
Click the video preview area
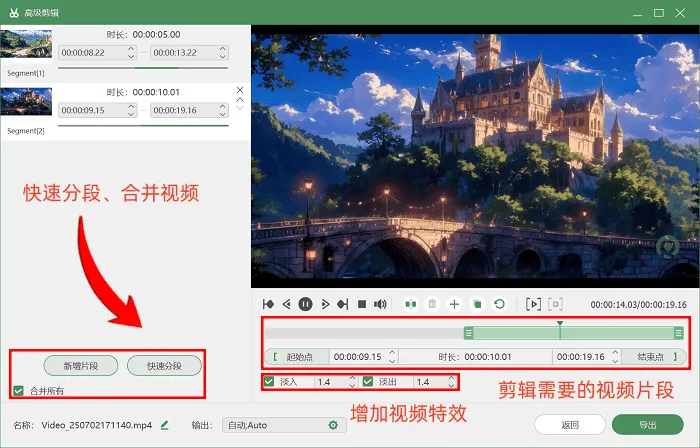[x=475, y=156]
